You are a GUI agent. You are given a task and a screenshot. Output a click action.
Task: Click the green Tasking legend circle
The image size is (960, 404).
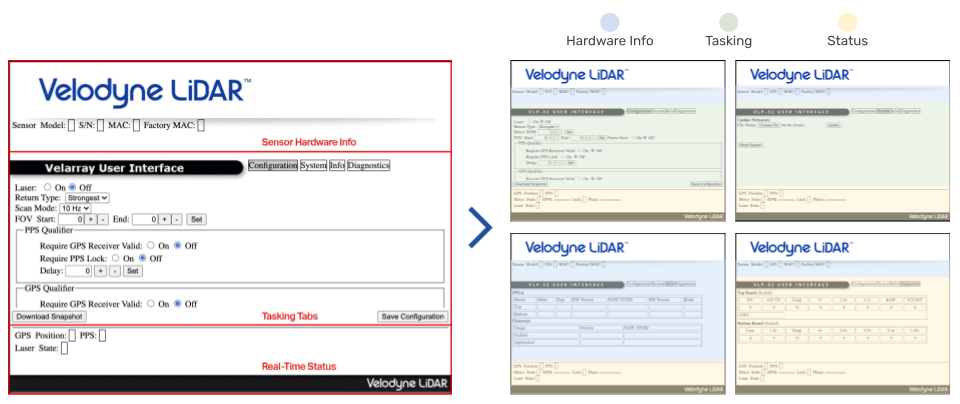point(729,23)
